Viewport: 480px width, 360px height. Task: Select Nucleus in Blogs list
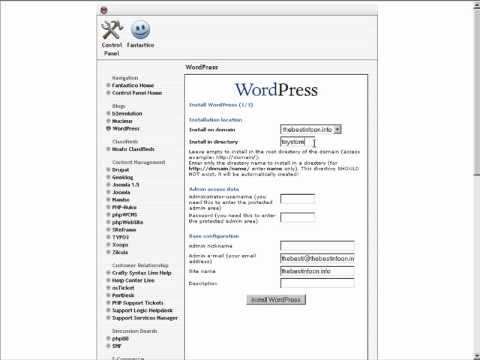click(x=122, y=121)
